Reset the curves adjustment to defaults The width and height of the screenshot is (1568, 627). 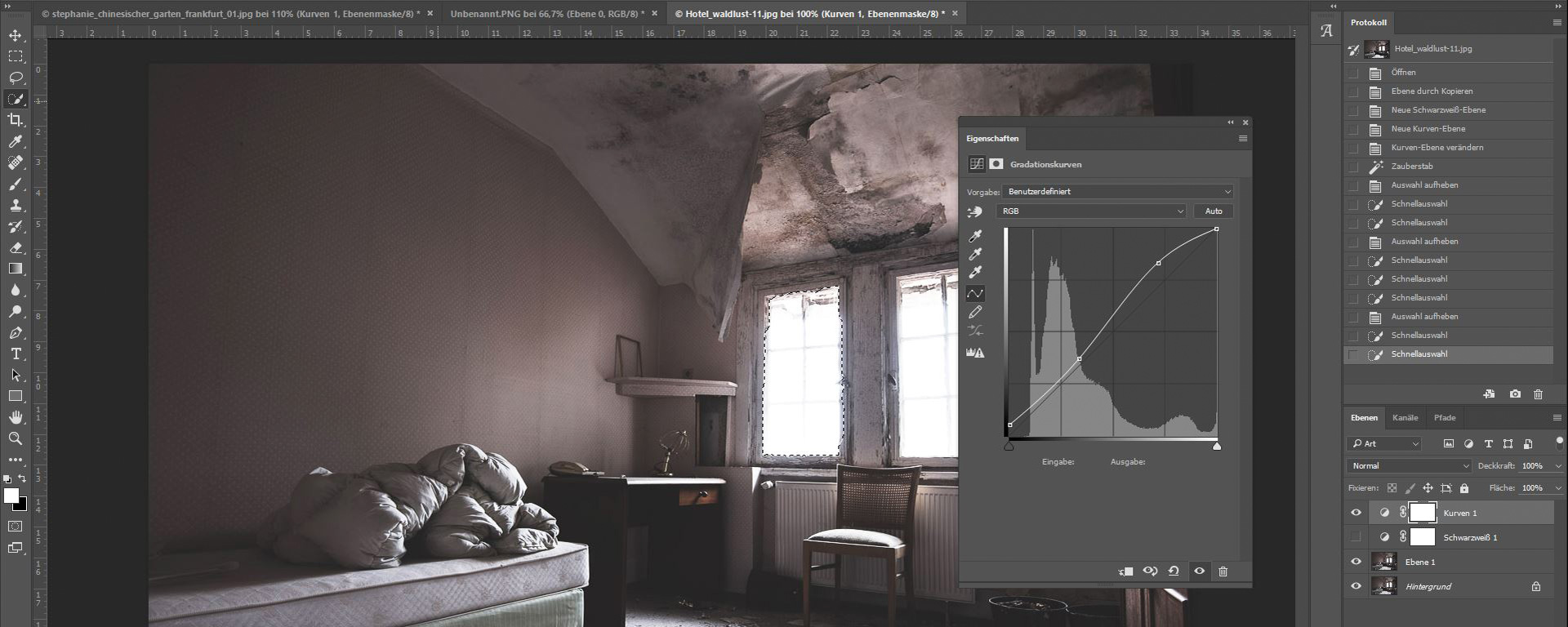(1174, 571)
